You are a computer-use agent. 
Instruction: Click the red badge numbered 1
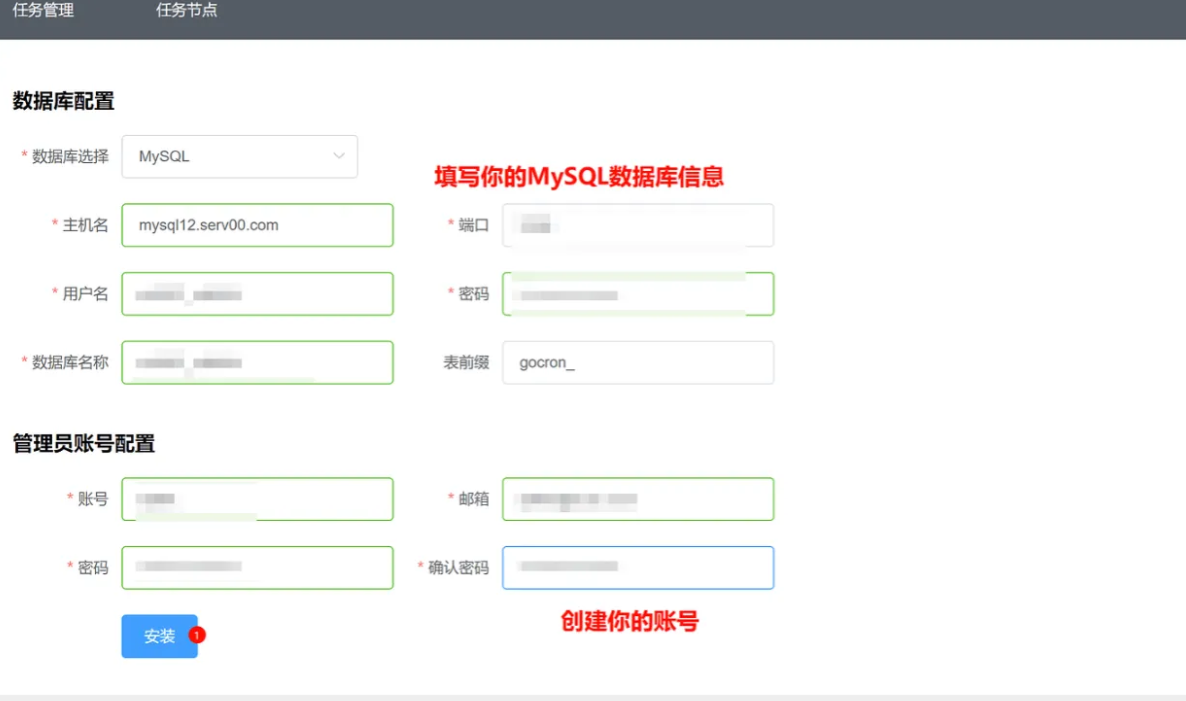click(197, 634)
